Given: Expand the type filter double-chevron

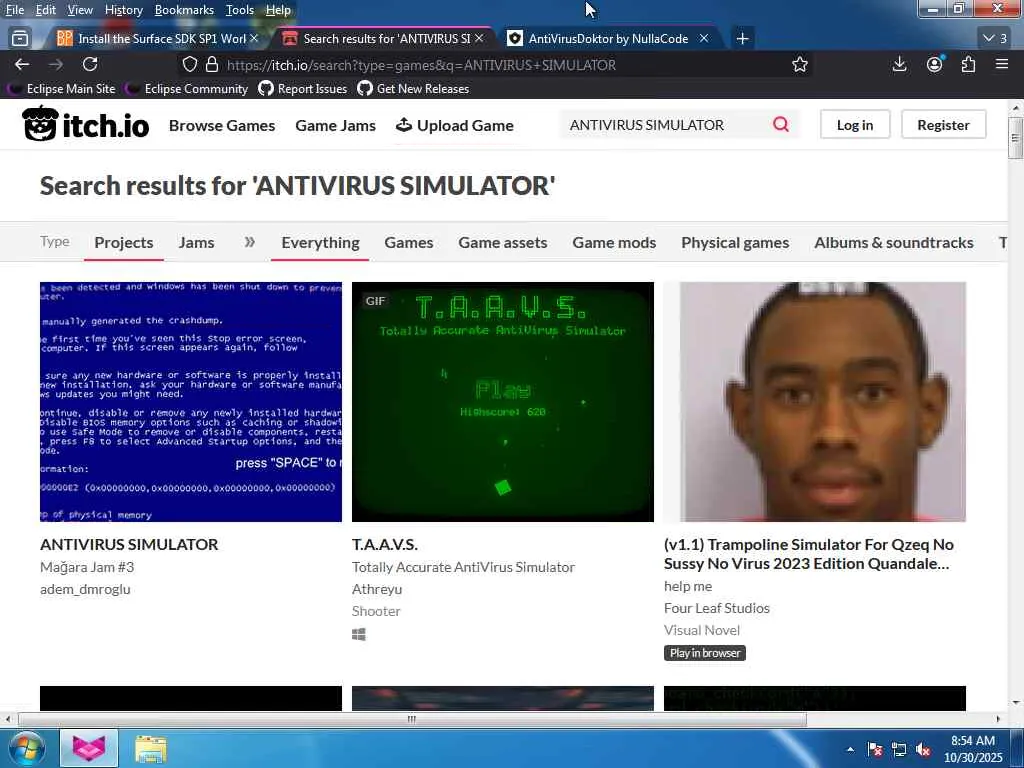Looking at the screenshot, I should [249, 242].
